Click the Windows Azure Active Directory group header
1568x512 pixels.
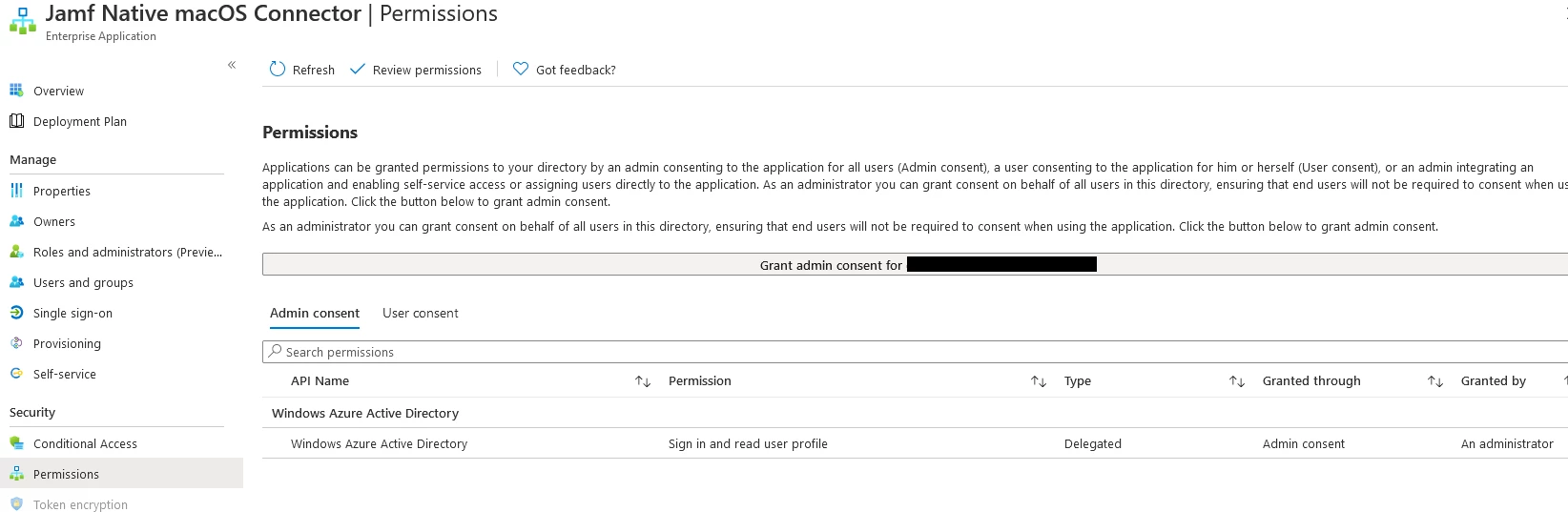[x=365, y=413]
